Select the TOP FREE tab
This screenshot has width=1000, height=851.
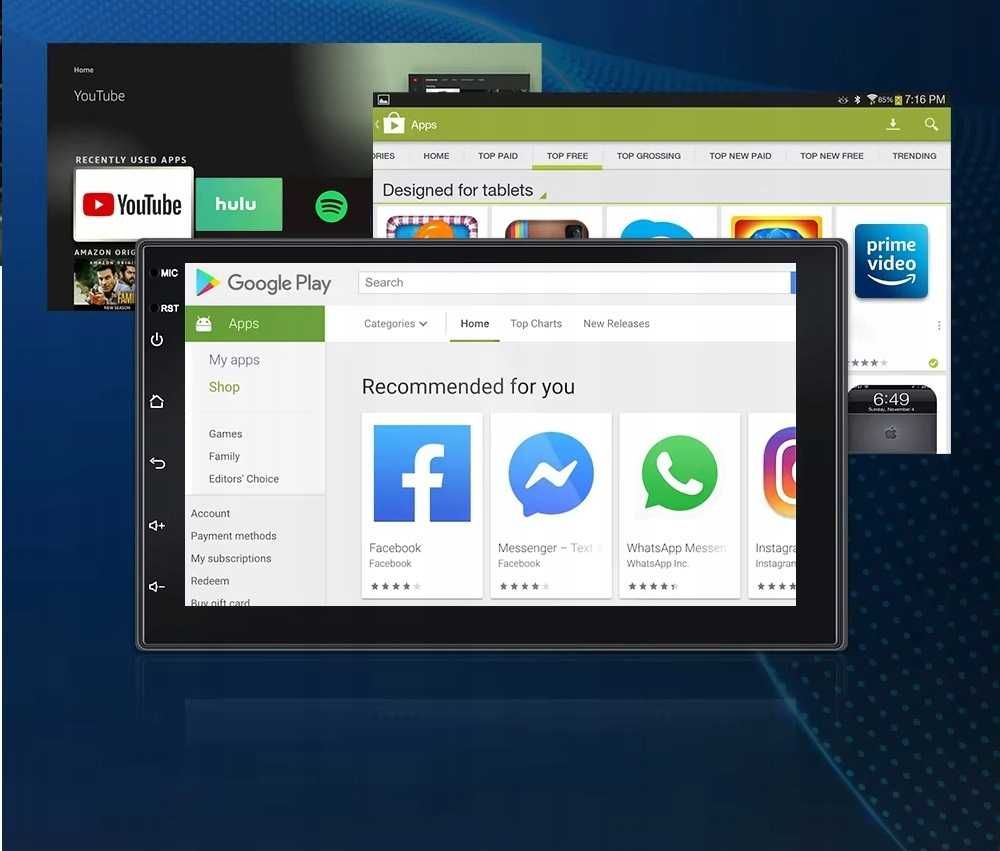click(x=567, y=156)
